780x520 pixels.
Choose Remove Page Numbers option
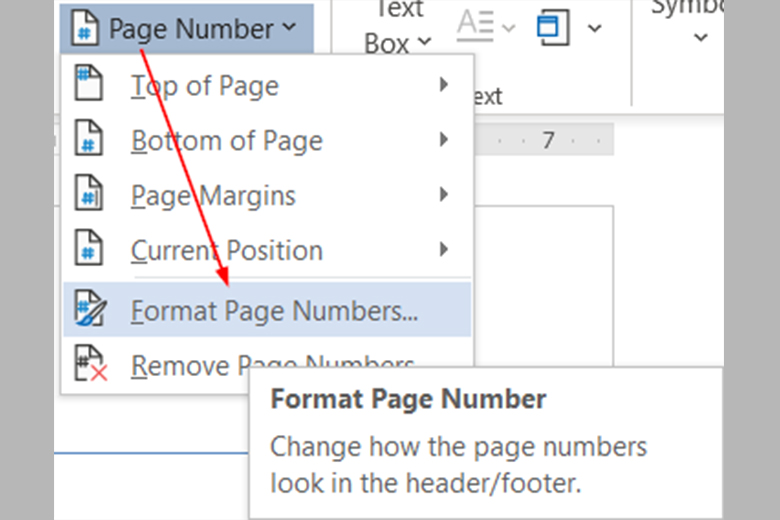point(267,365)
